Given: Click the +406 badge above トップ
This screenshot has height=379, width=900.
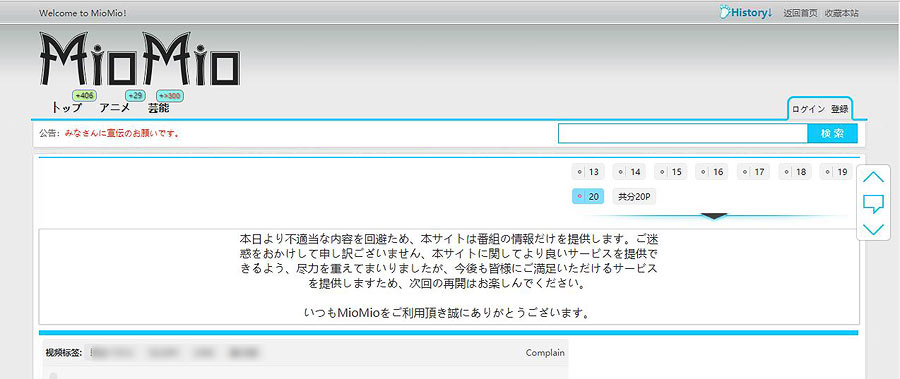Looking at the screenshot, I should [x=84, y=95].
